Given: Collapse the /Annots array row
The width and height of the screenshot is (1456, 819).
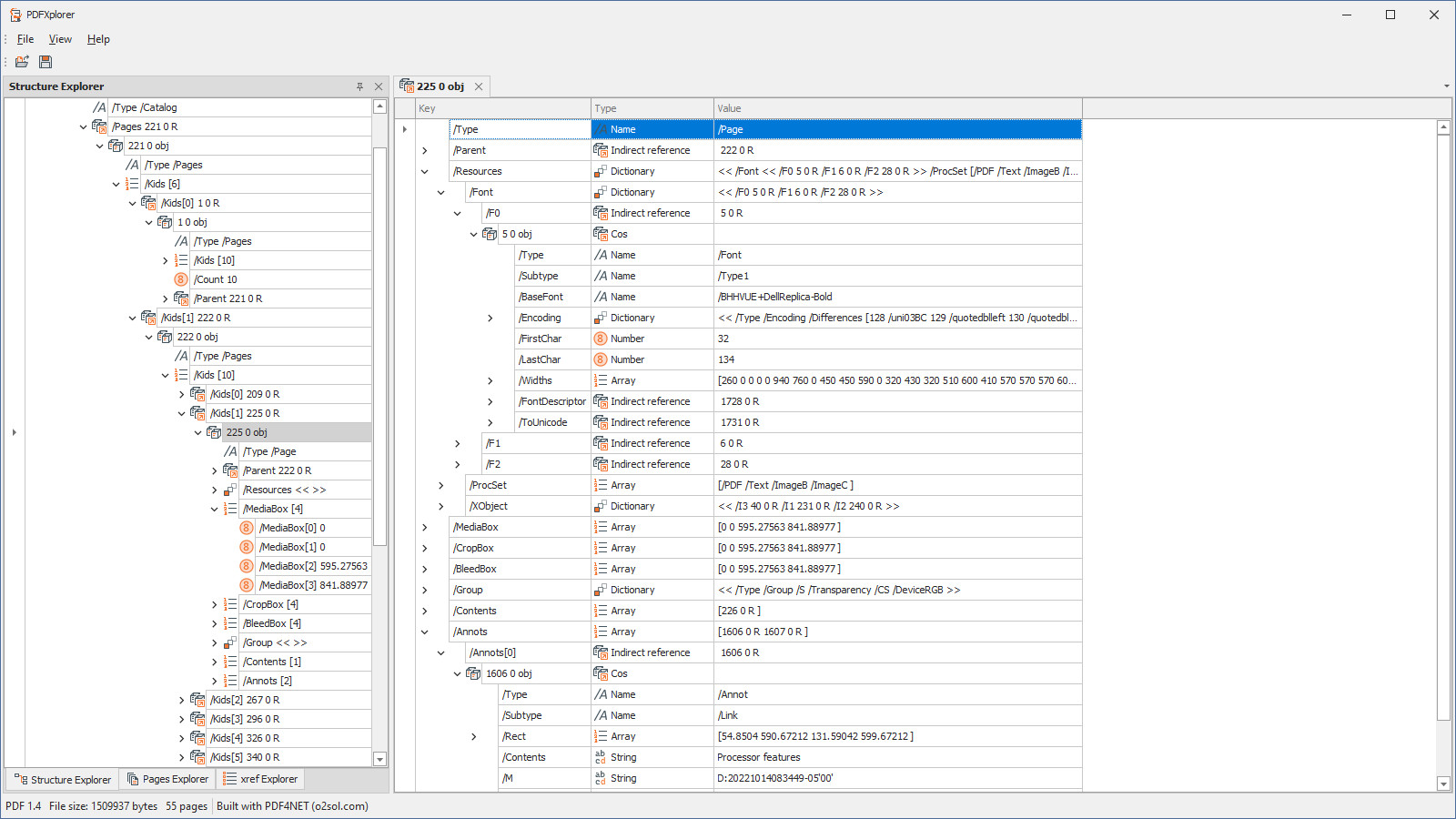Looking at the screenshot, I should pos(424,632).
